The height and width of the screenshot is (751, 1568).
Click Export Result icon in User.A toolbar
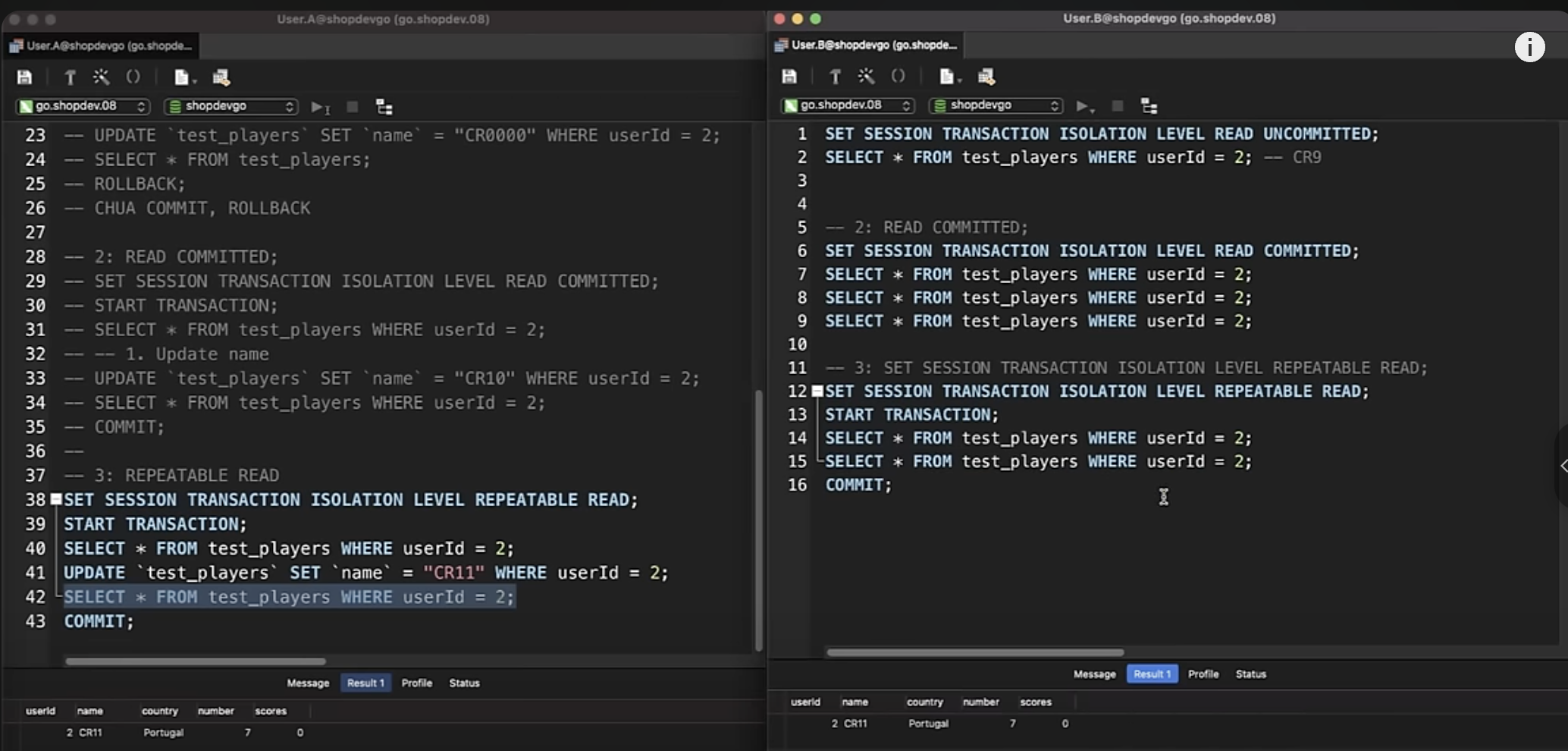221,77
